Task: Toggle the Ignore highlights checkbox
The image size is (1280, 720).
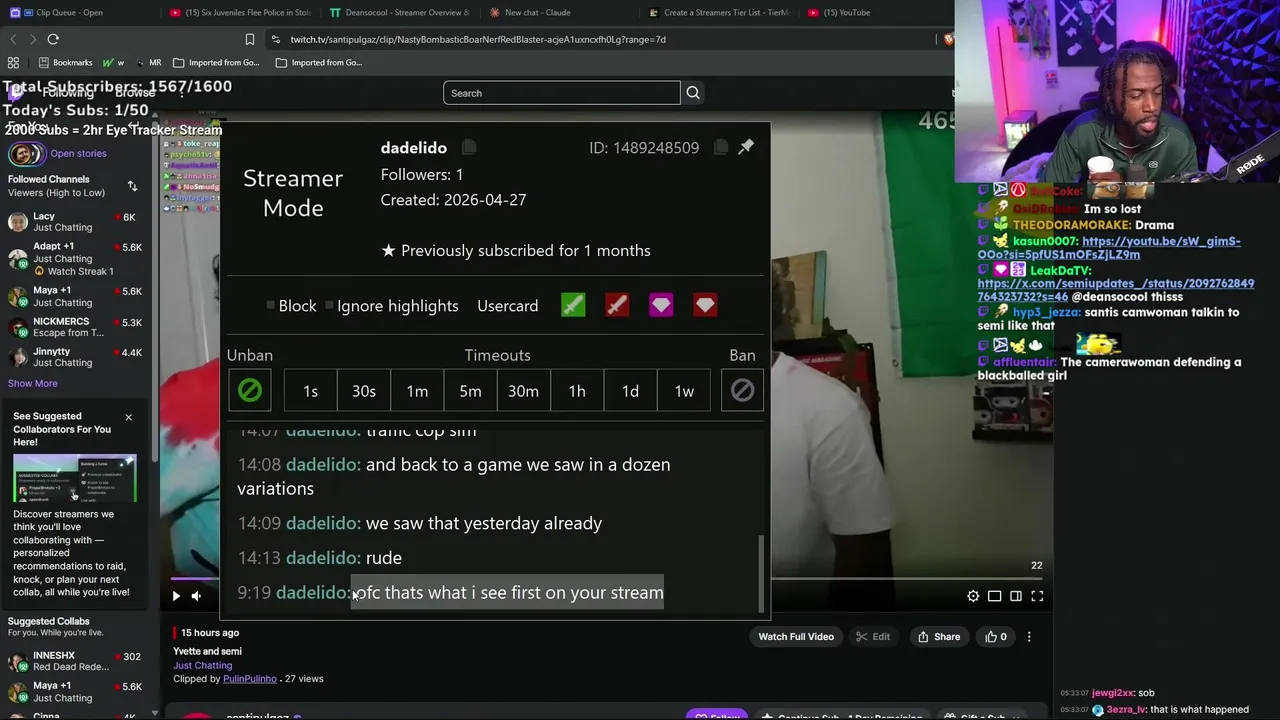Action: click(x=330, y=306)
